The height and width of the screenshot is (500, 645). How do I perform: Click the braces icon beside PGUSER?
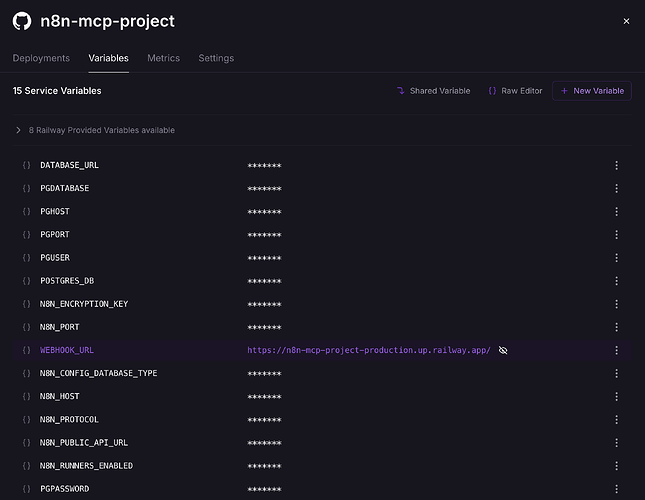pos(26,258)
